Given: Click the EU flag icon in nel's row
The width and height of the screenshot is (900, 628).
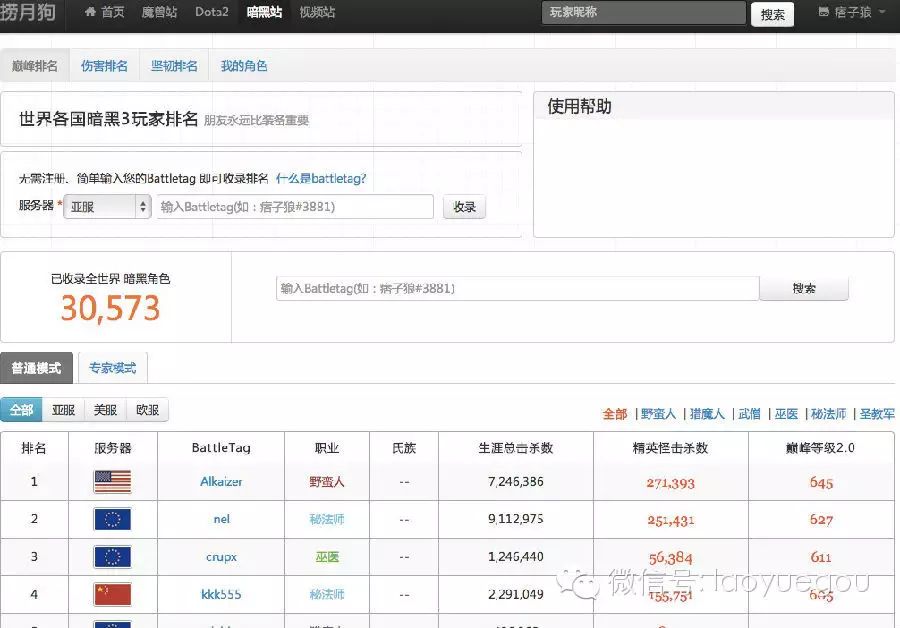Looking at the screenshot, I should [112, 519].
